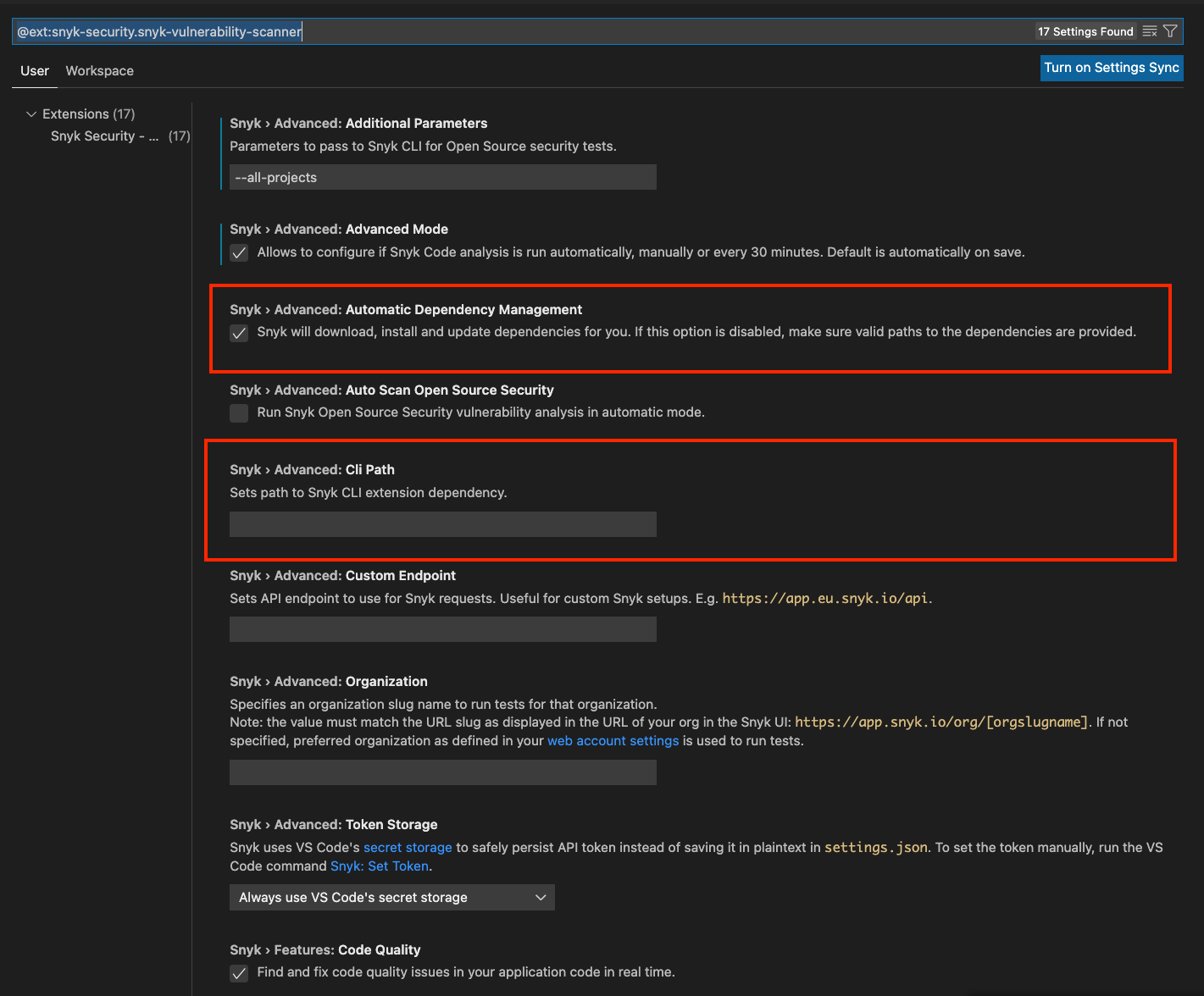Edit the Additional Parameters field

(443, 177)
